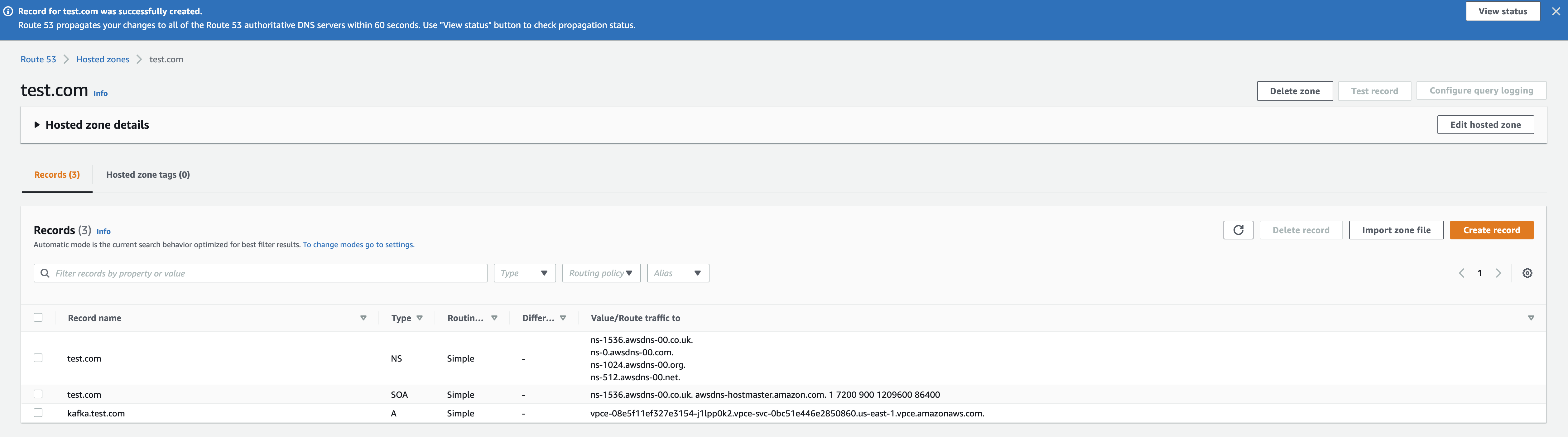This screenshot has height=437, width=1568.
Task: Go to next page arrow
Action: pos(1498,273)
